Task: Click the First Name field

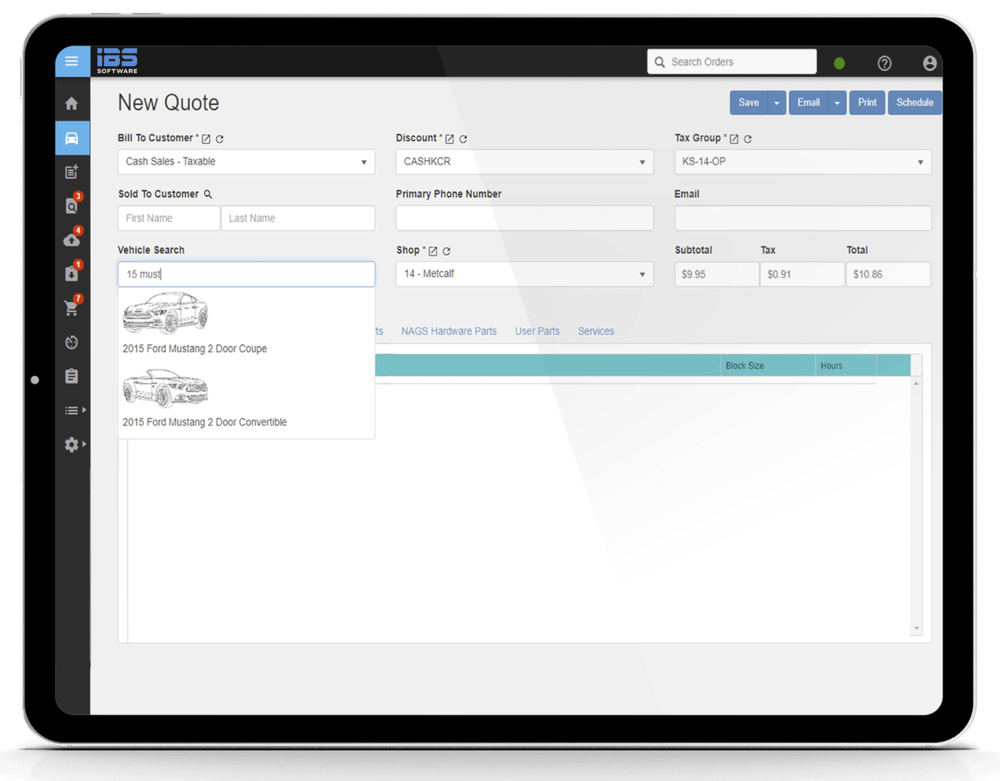Action: (x=169, y=218)
